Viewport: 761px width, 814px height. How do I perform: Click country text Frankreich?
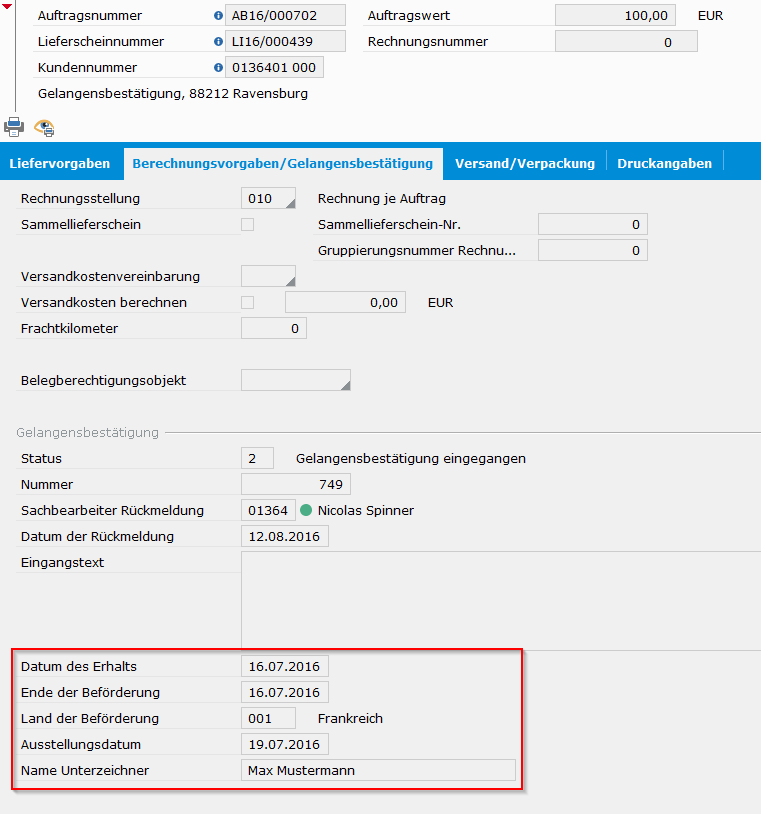(x=350, y=718)
